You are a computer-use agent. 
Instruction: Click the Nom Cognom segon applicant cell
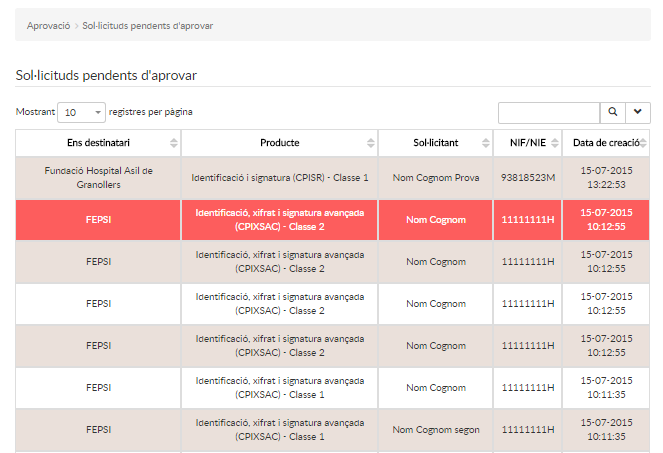(436, 430)
